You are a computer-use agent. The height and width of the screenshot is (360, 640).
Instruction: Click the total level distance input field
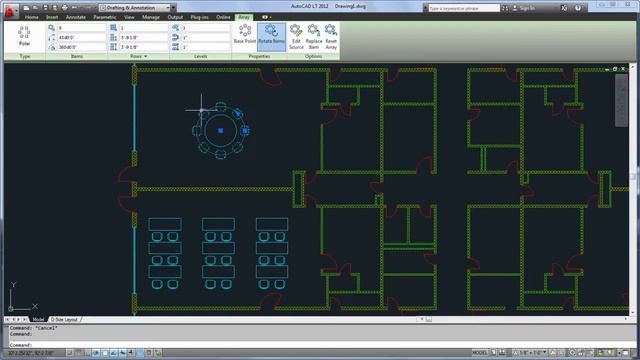pyautogui.click(x=205, y=47)
